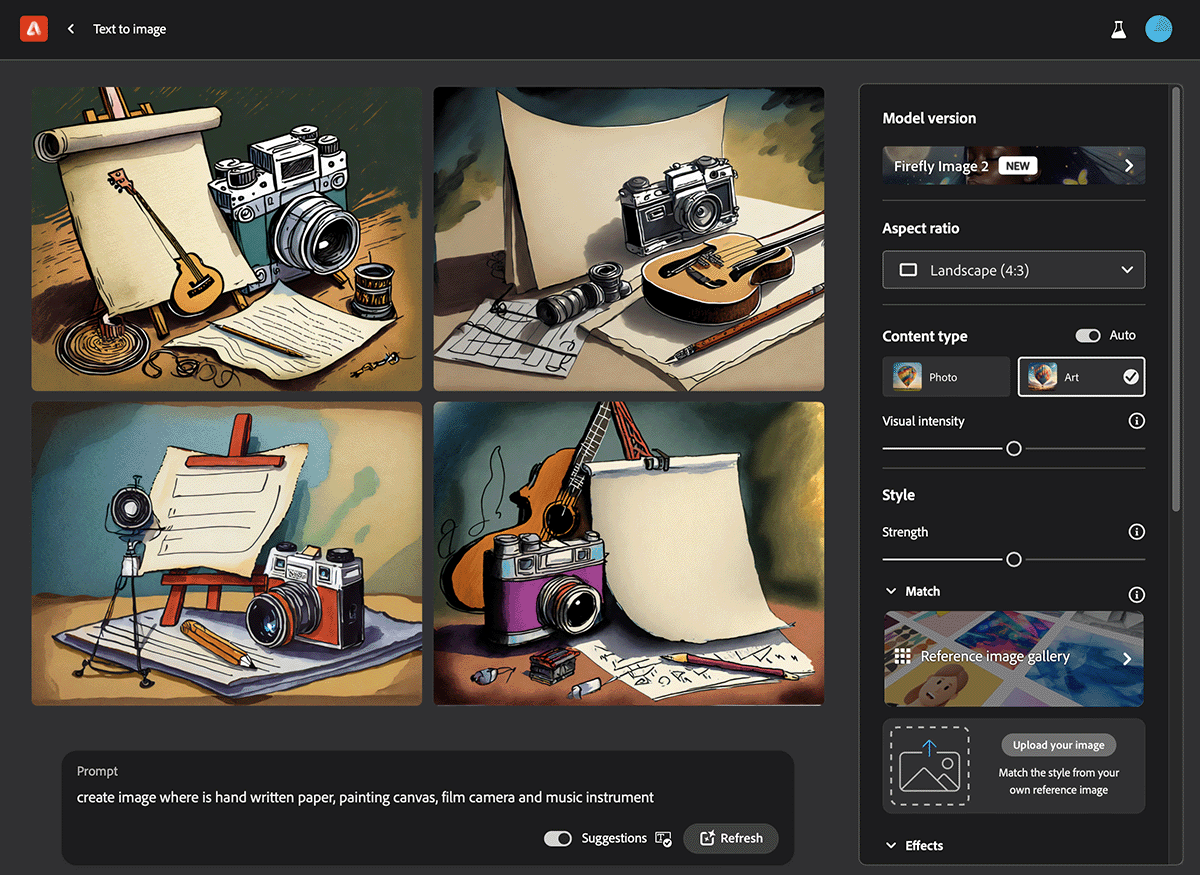Viewport: 1200px width, 875px height.
Task: Click the prompt suggestions settings icon
Action: [x=663, y=838]
